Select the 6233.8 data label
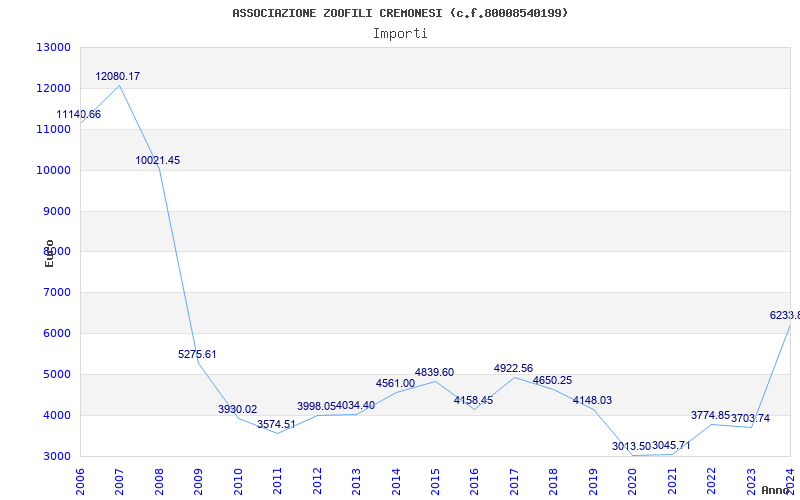Viewport: 800px width, 500px height. click(785, 316)
